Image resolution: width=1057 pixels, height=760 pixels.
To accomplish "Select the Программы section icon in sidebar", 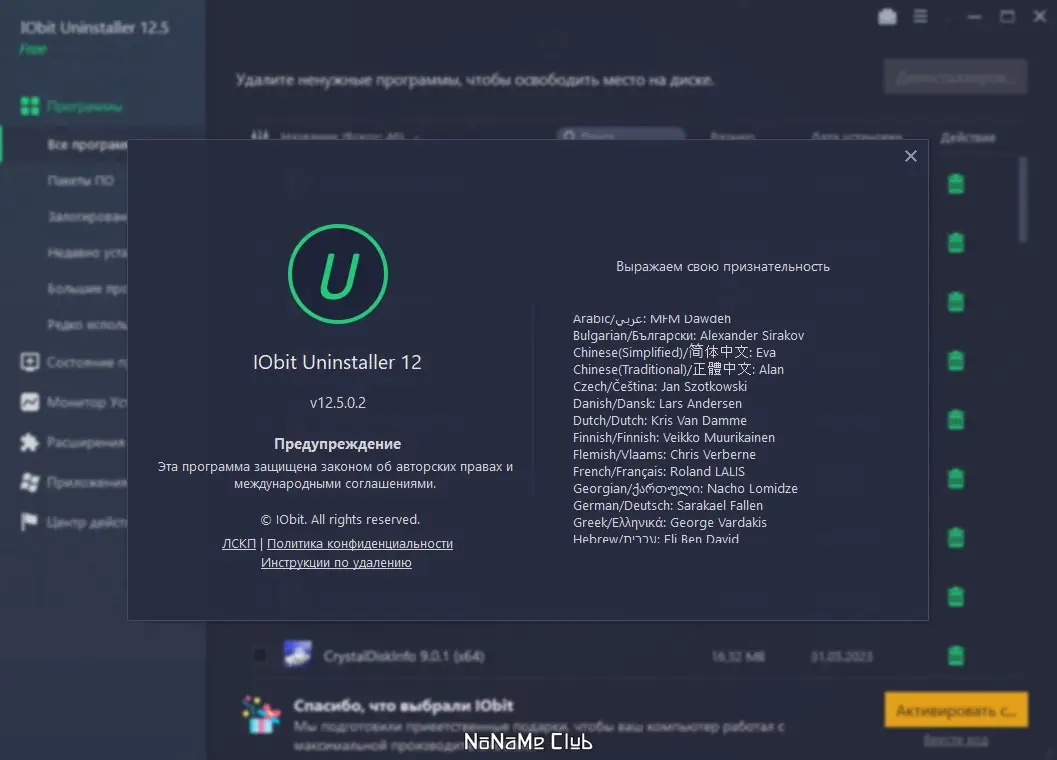I will pyautogui.click(x=30, y=106).
